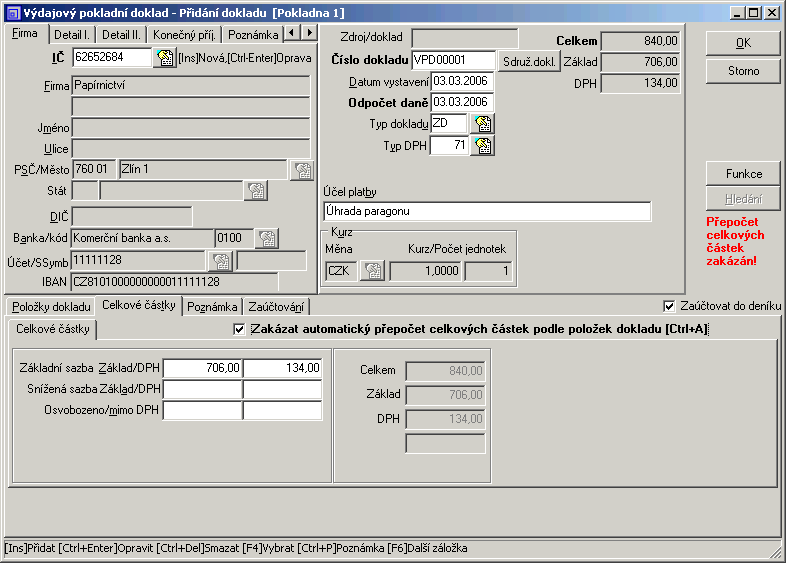Image resolution: width=786 pixels, height=563 pixels.
Task: Click Firma field showing Papírnictví
Action: point(191,86)
